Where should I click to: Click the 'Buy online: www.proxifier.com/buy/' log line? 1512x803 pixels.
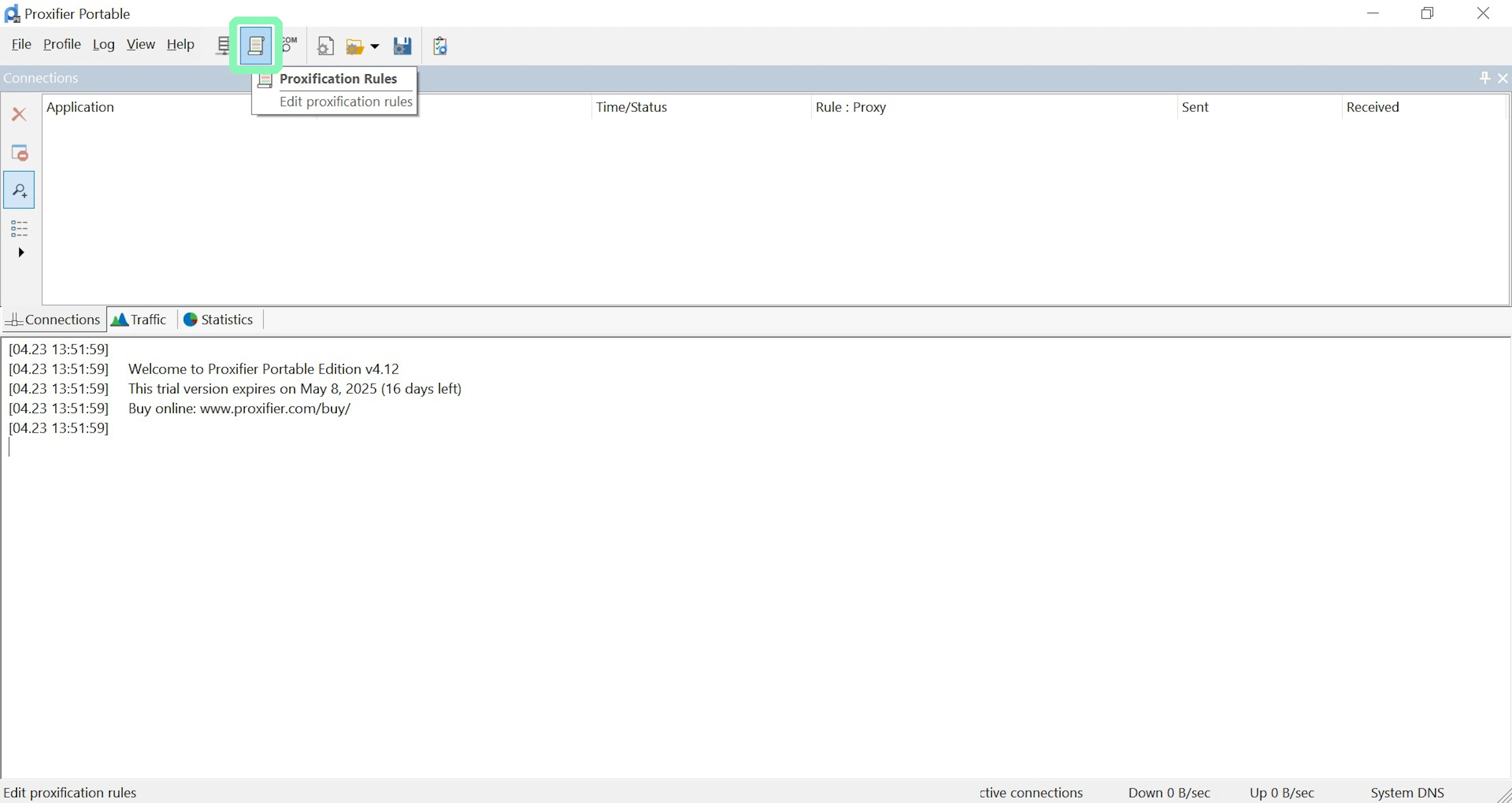click(x=239, y=409)
